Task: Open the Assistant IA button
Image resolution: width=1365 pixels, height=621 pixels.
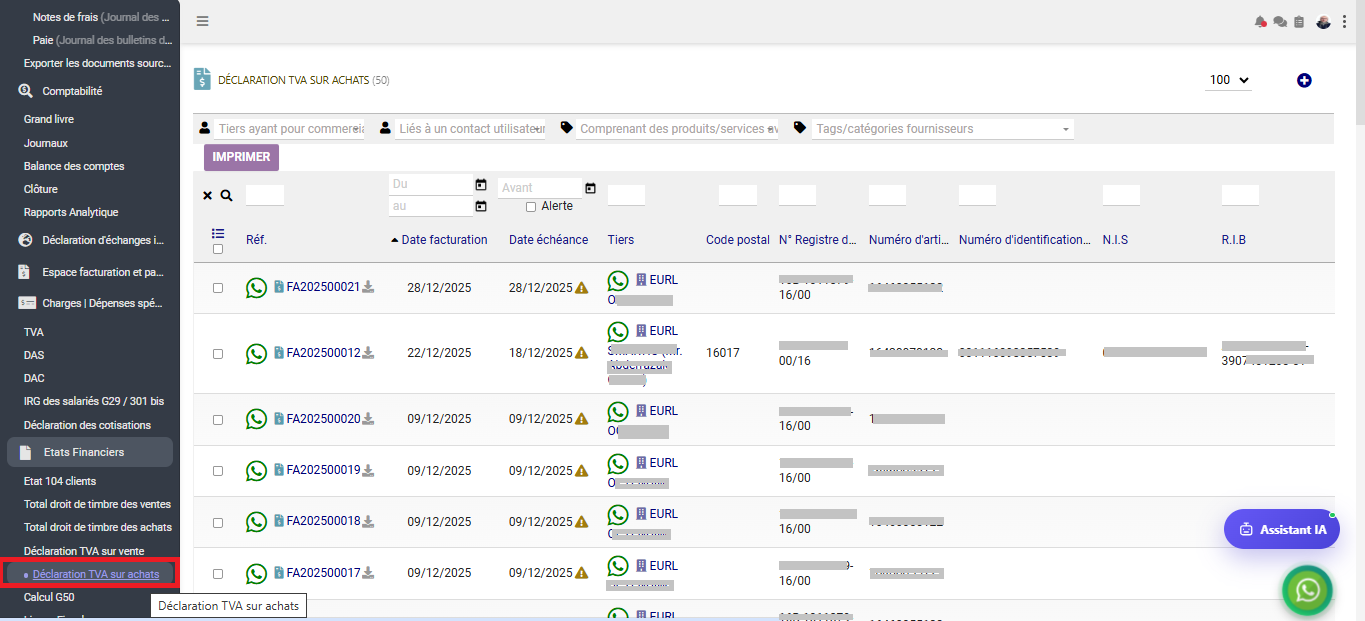Action: click(1282, 529)
